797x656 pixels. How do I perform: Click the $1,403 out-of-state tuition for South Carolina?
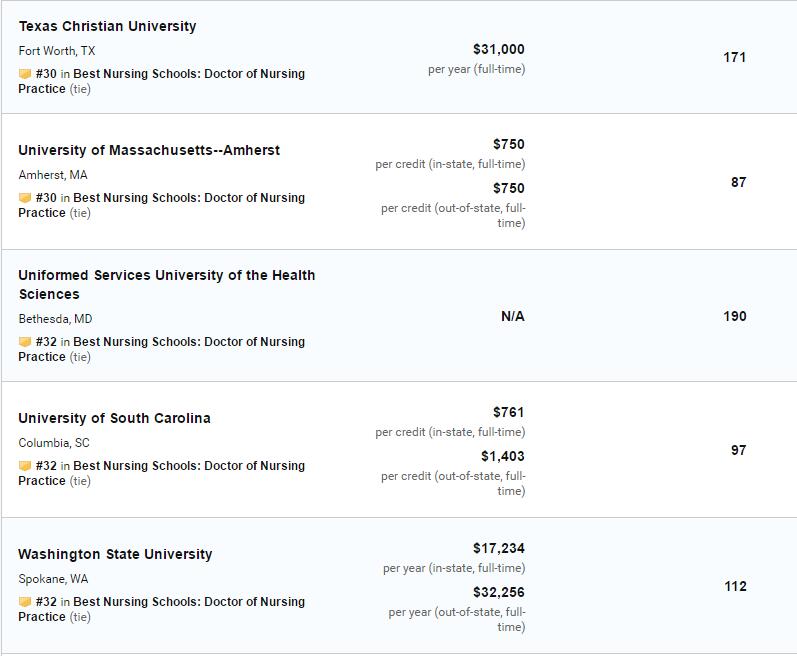coord(503,456)
